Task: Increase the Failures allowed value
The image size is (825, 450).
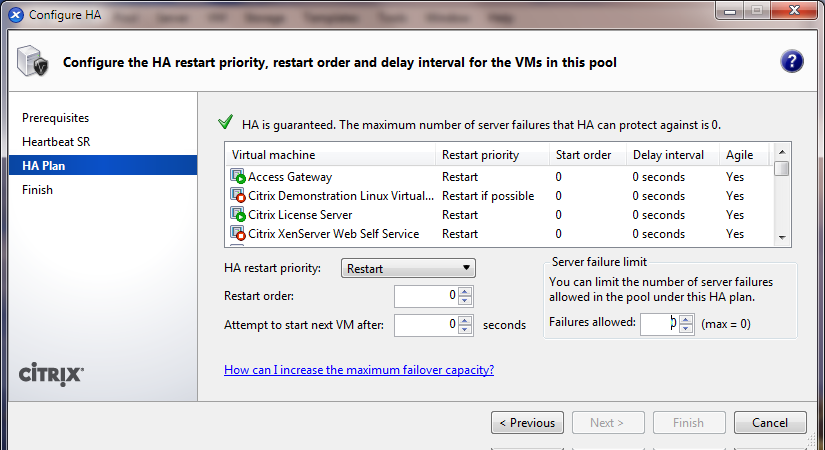Action: (686, 319)
